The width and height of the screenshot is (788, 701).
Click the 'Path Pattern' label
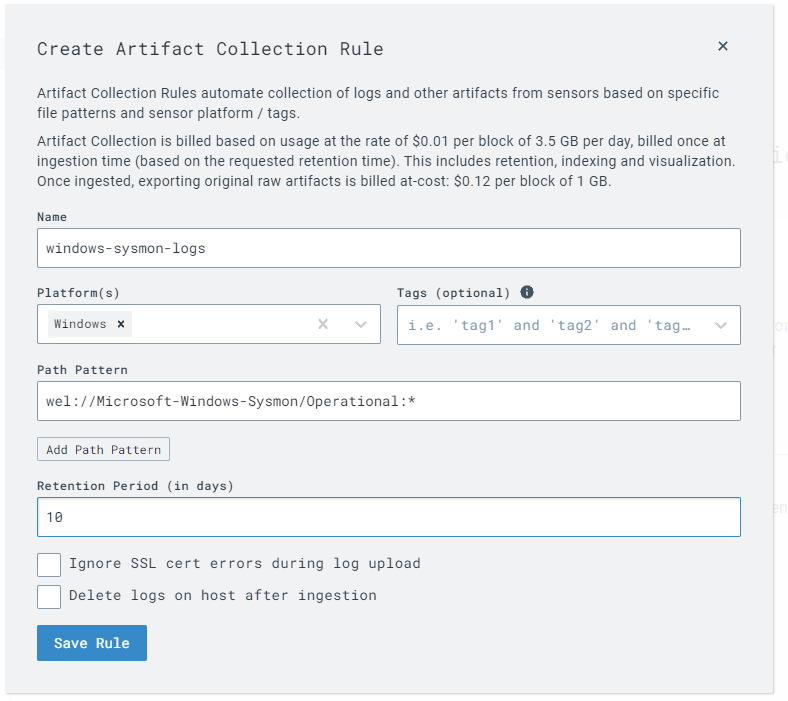[82, 370]
